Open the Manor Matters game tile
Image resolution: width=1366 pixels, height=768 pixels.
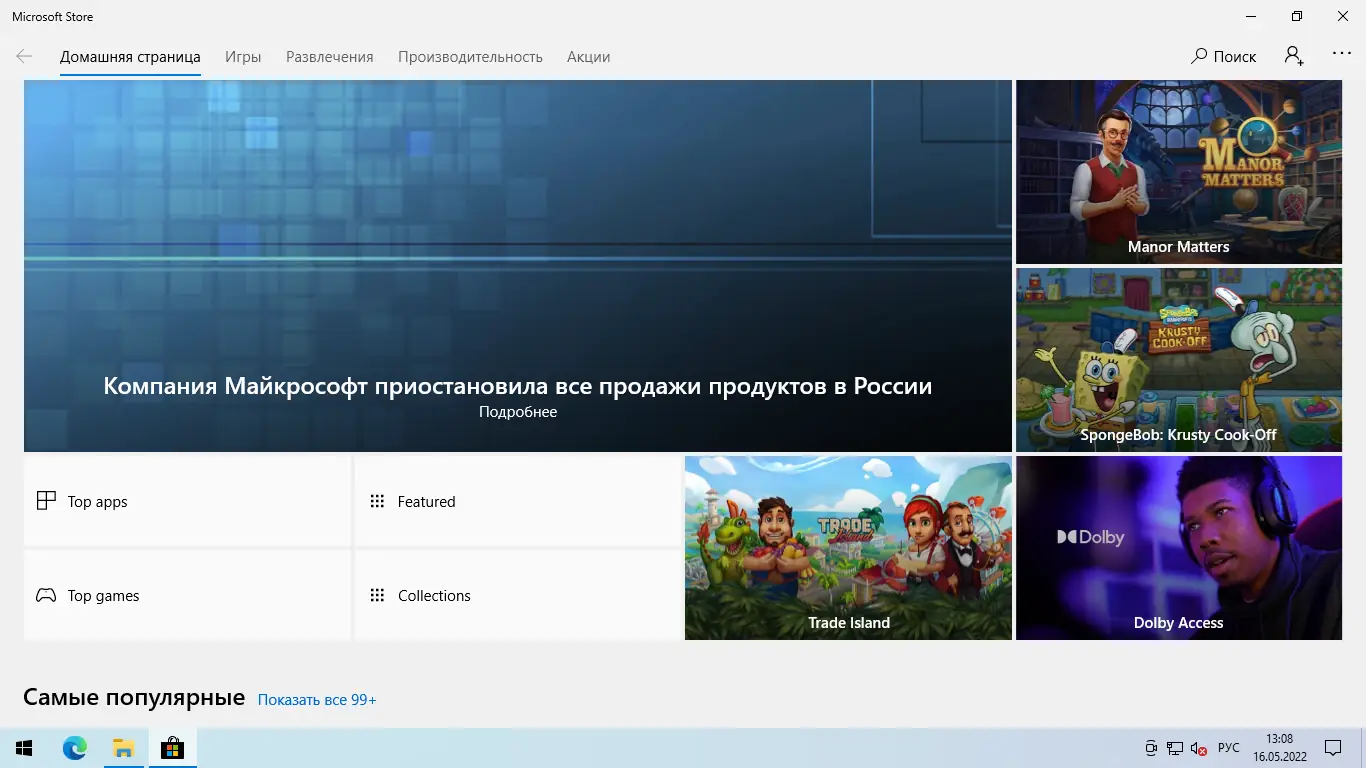1178,170
